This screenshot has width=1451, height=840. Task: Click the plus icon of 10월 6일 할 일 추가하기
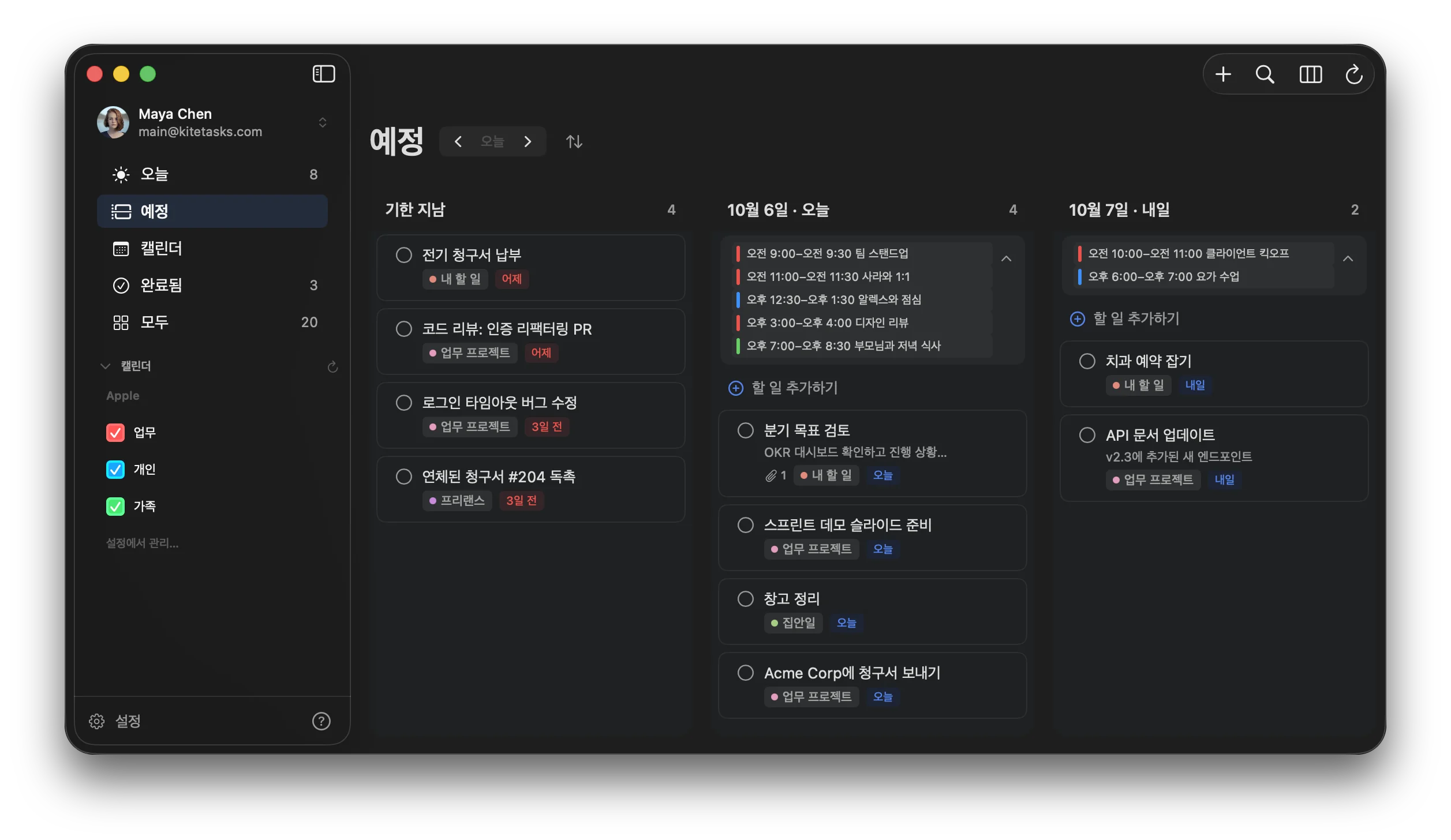tap(735, 388)
